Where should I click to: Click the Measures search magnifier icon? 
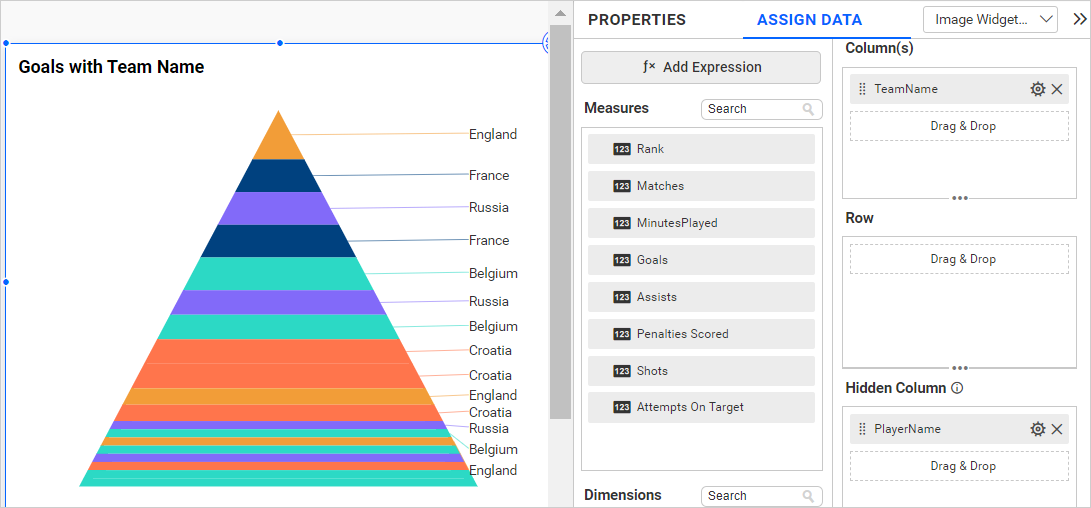[808, 109]
